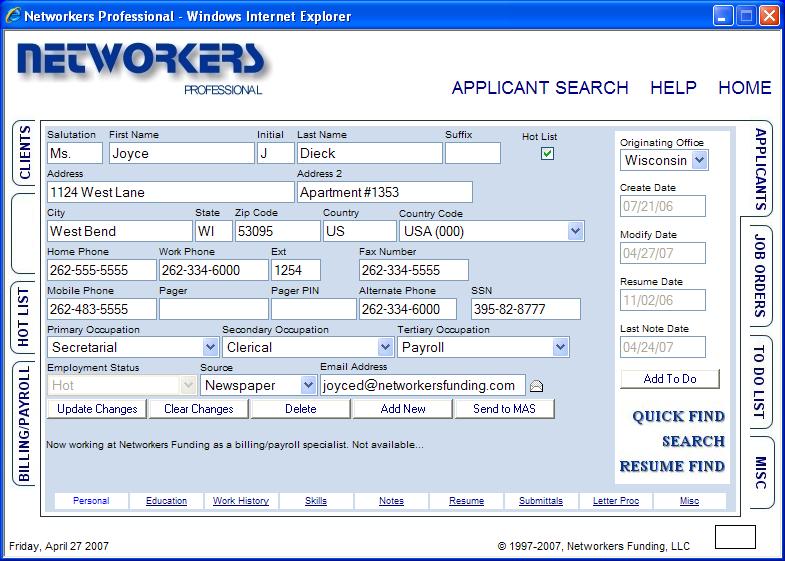Open the Letter Proc bottom tab
Viewport: 785px width, 561px height.
pos(616,501)
